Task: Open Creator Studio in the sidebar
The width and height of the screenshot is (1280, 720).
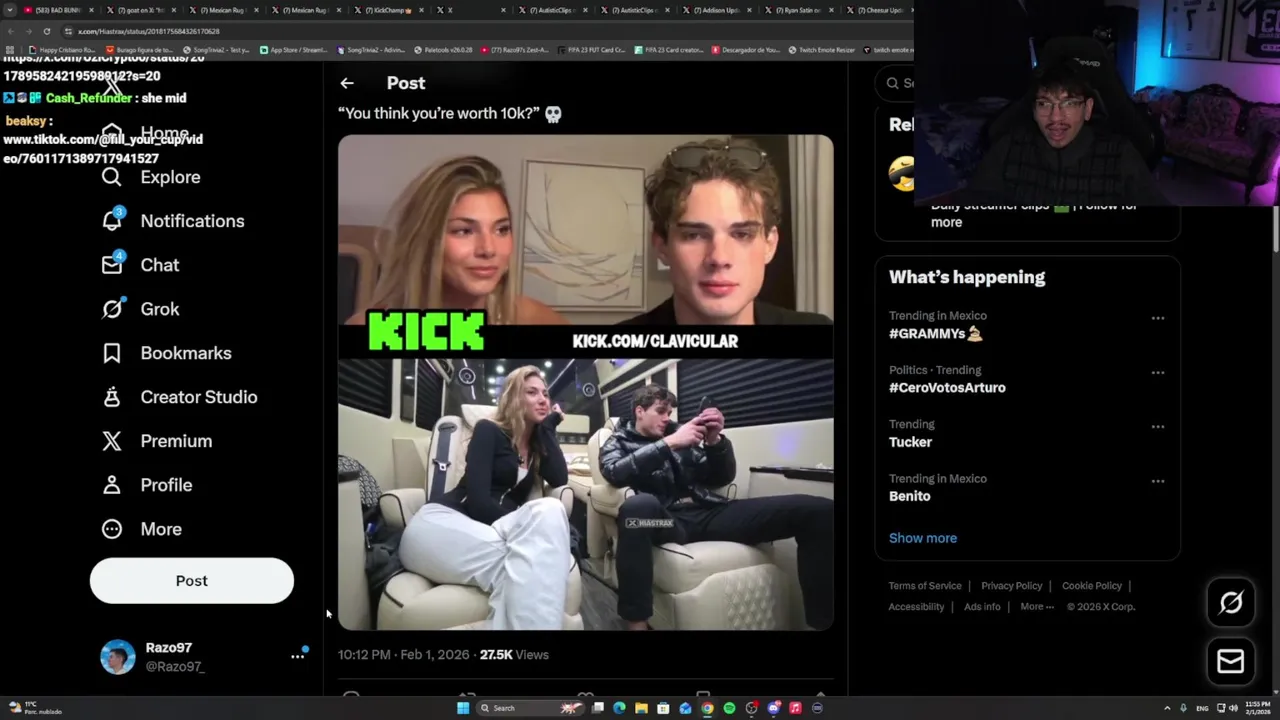Action: pyautogui.click(x=179, y=397)
